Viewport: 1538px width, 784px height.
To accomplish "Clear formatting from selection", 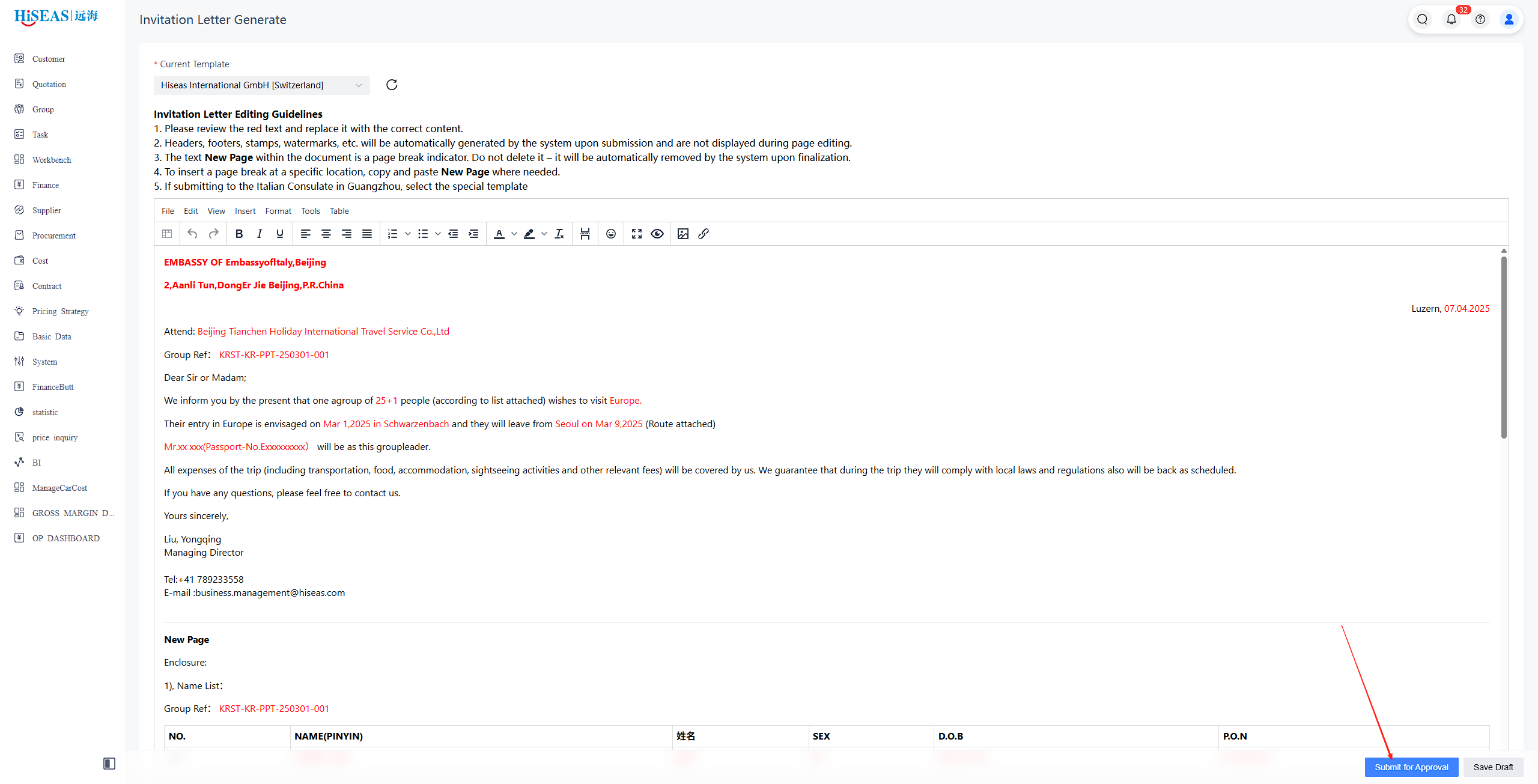I will [559, 234].
